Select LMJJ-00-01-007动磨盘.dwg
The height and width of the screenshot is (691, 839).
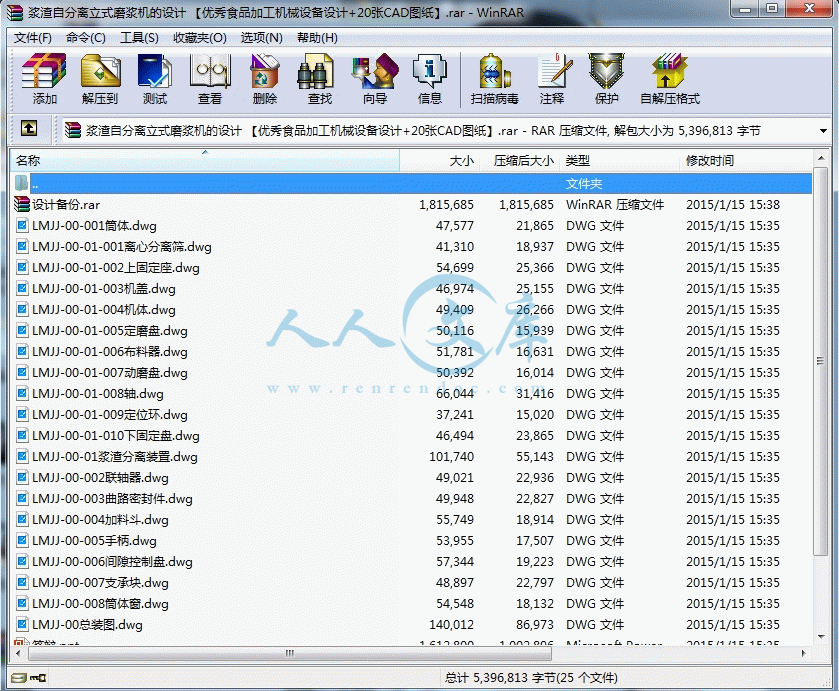click(110, 373)
